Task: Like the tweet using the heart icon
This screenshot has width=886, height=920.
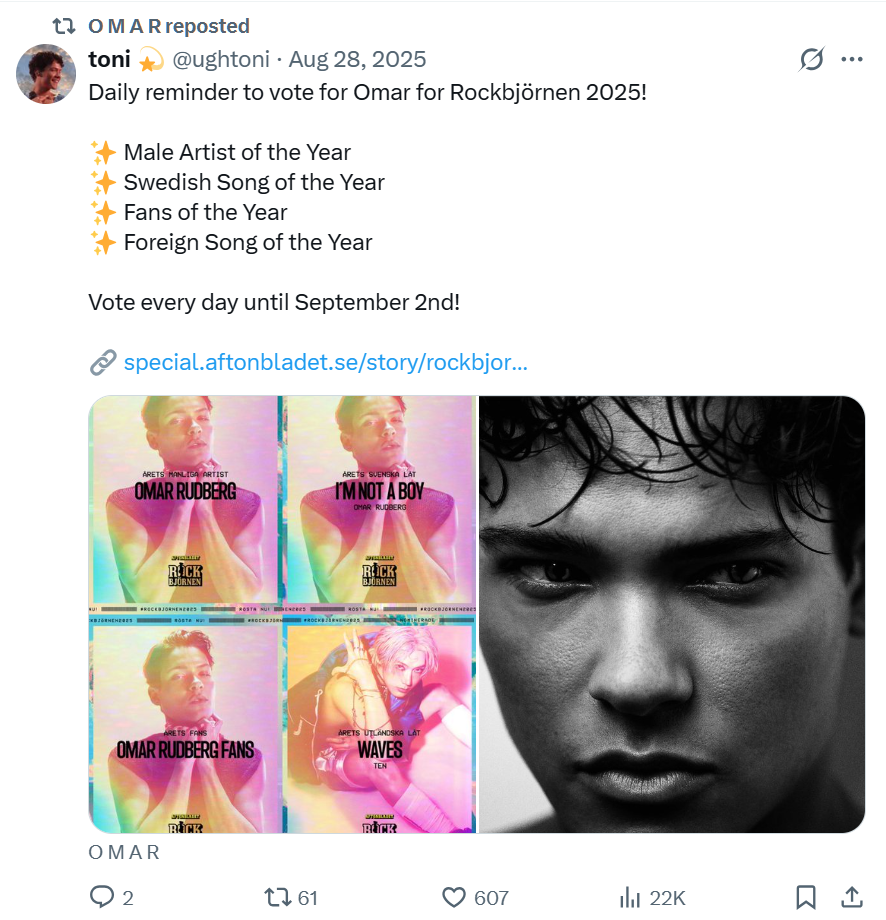Action: click(455, 897)
